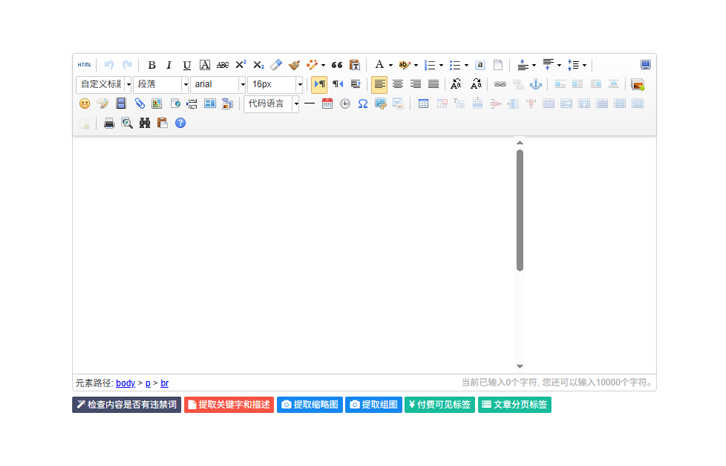This screenshot has height=466, width=726.
Task: Attach a file with the paperclip icon
Action: 139,104
